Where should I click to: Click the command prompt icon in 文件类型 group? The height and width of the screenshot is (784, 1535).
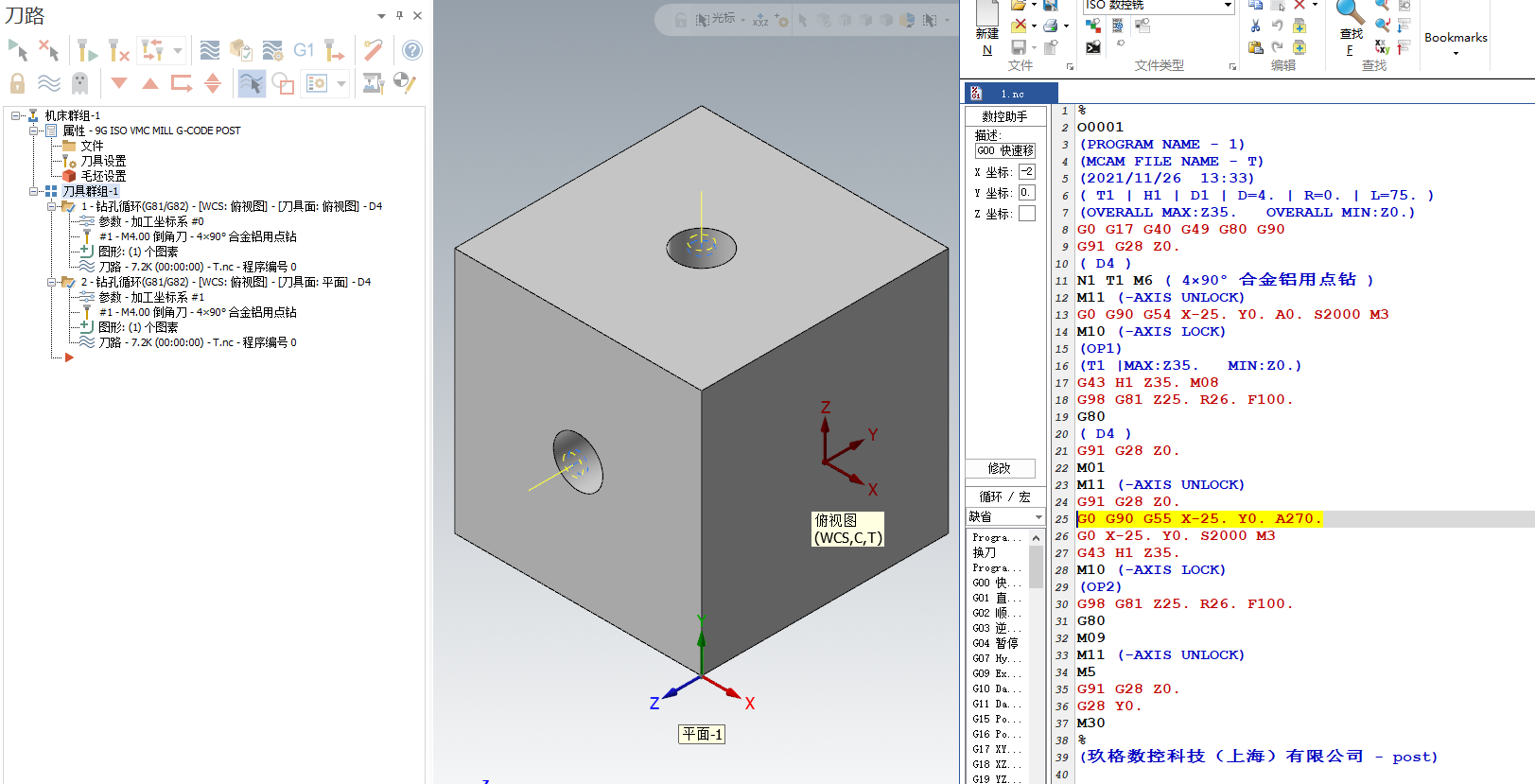[x=1093, y=47]
